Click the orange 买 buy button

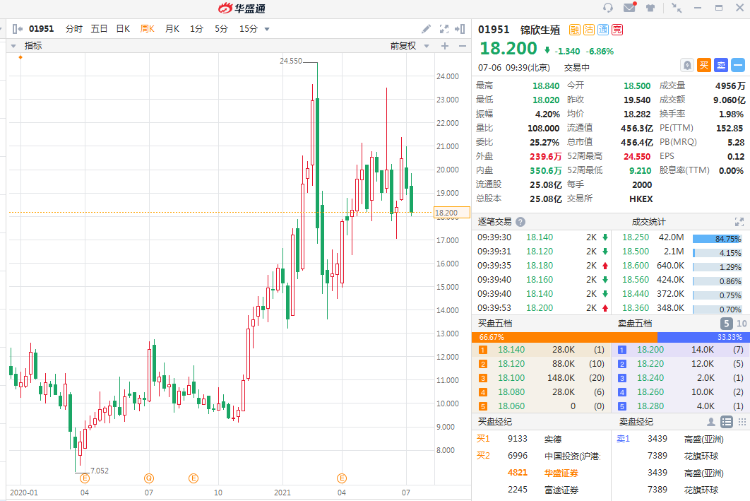click(x=704, y=65)
